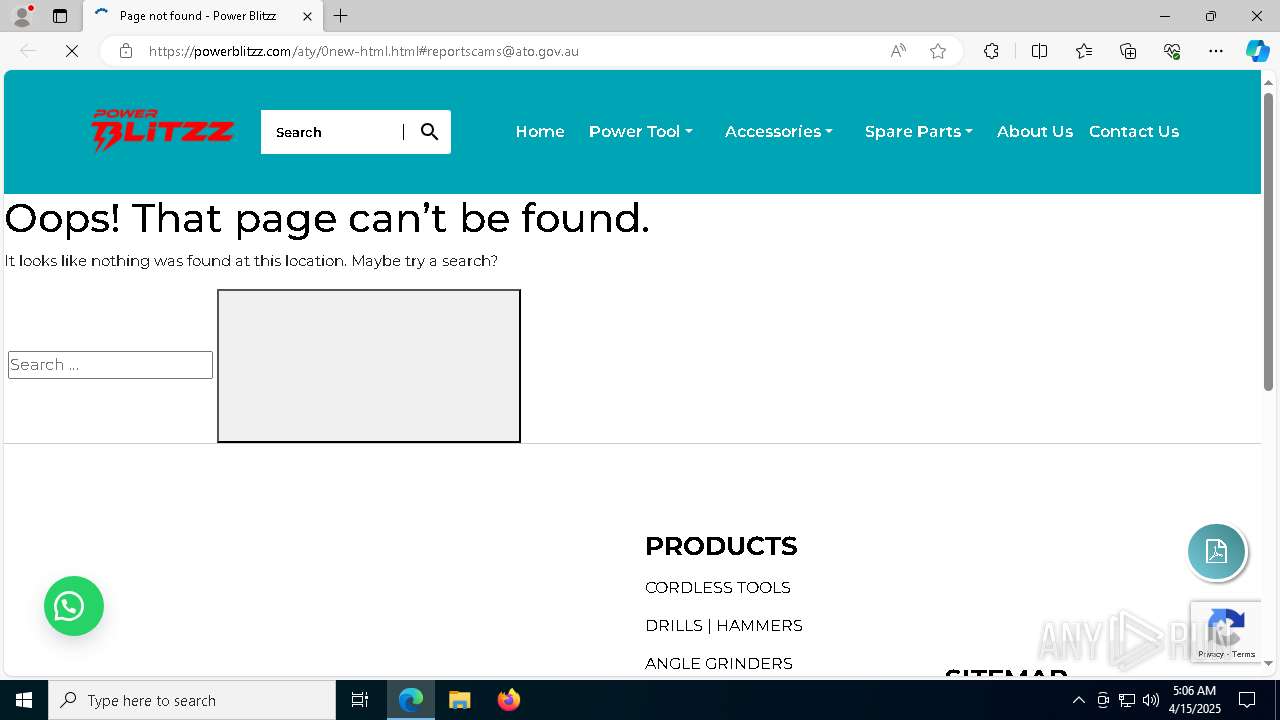Click the page vertical scrollbar thumb
Screen dimensions: 1280x720
(x=1268, y=240)
